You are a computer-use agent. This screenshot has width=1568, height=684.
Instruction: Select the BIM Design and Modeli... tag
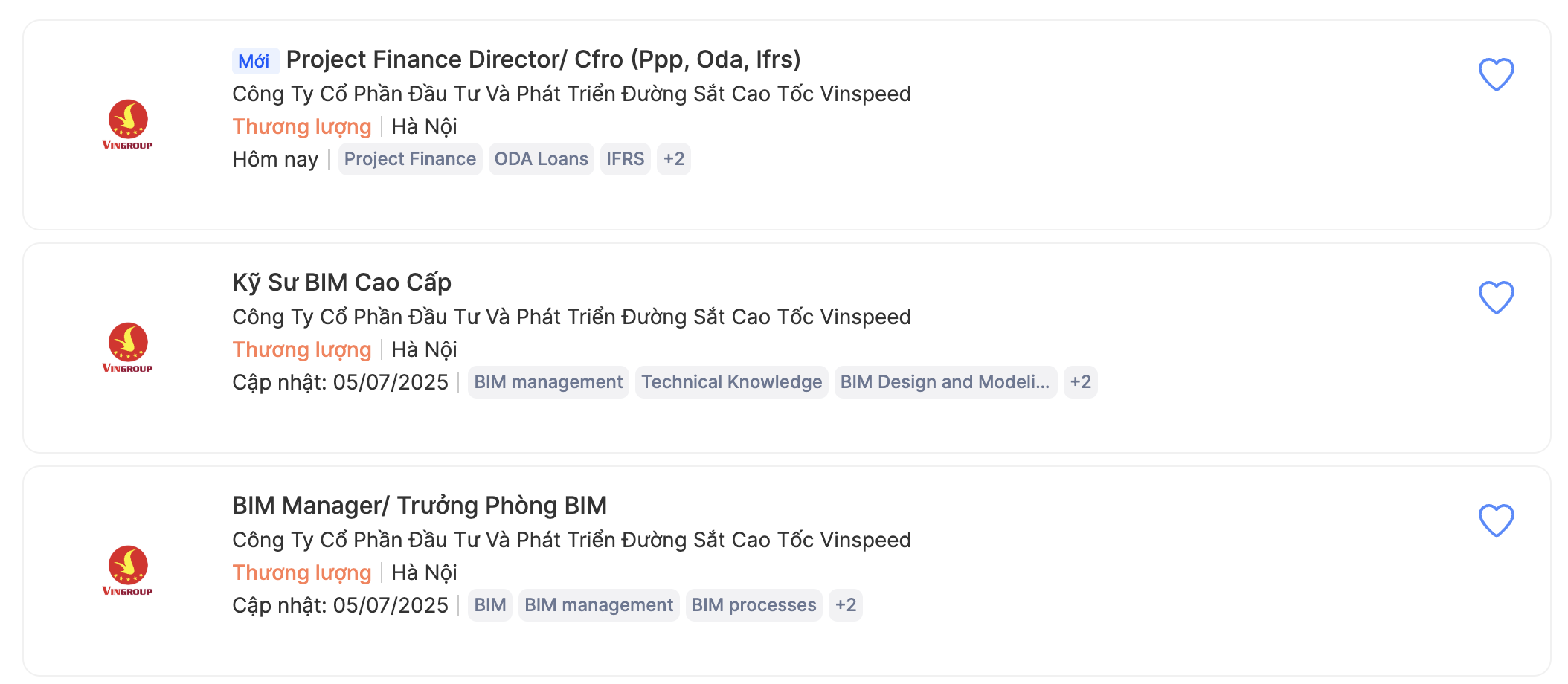pos(945,382)
